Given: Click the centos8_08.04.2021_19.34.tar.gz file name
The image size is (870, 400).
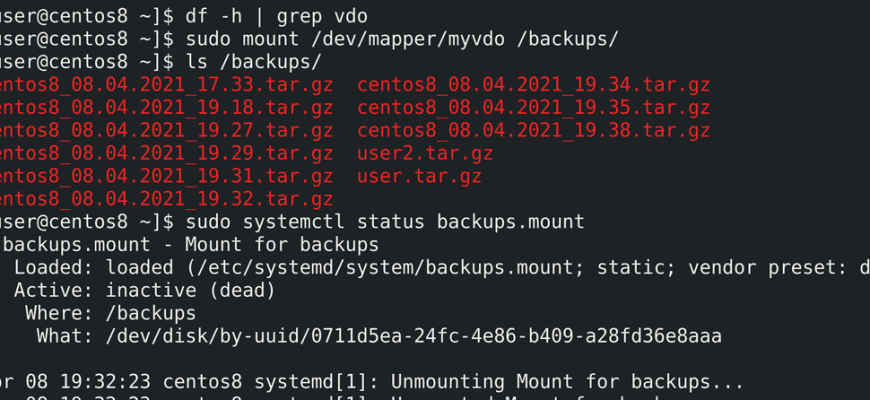Looking at the screenshot, I should click(533, 84).
